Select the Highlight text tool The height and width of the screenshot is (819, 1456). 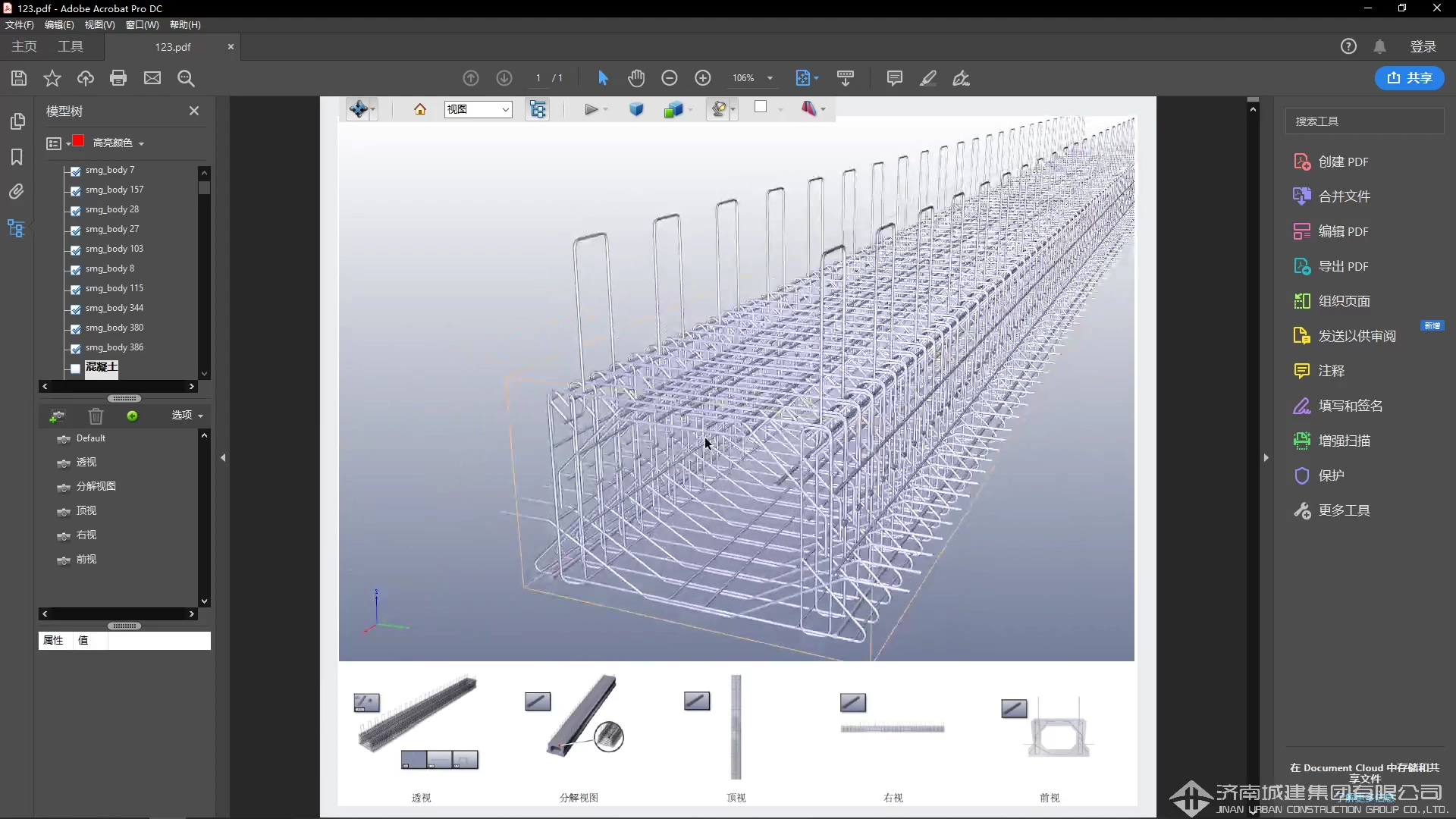929,78
